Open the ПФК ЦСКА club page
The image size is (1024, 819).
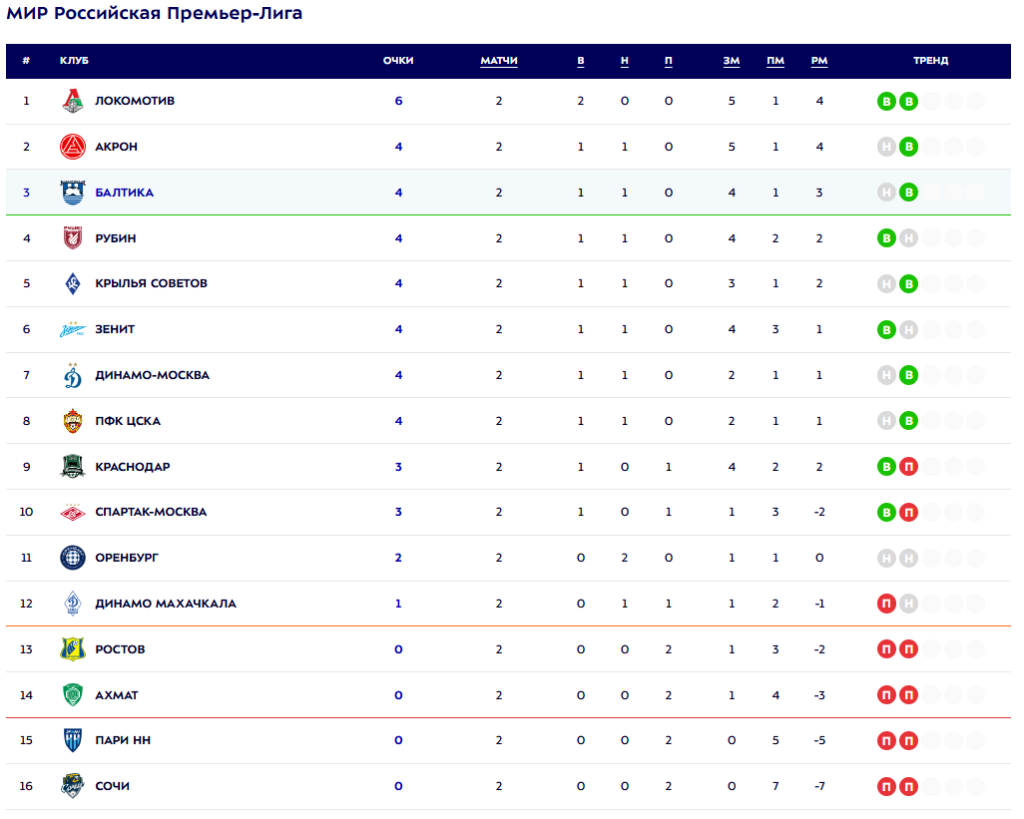click(x=127, y=421)
